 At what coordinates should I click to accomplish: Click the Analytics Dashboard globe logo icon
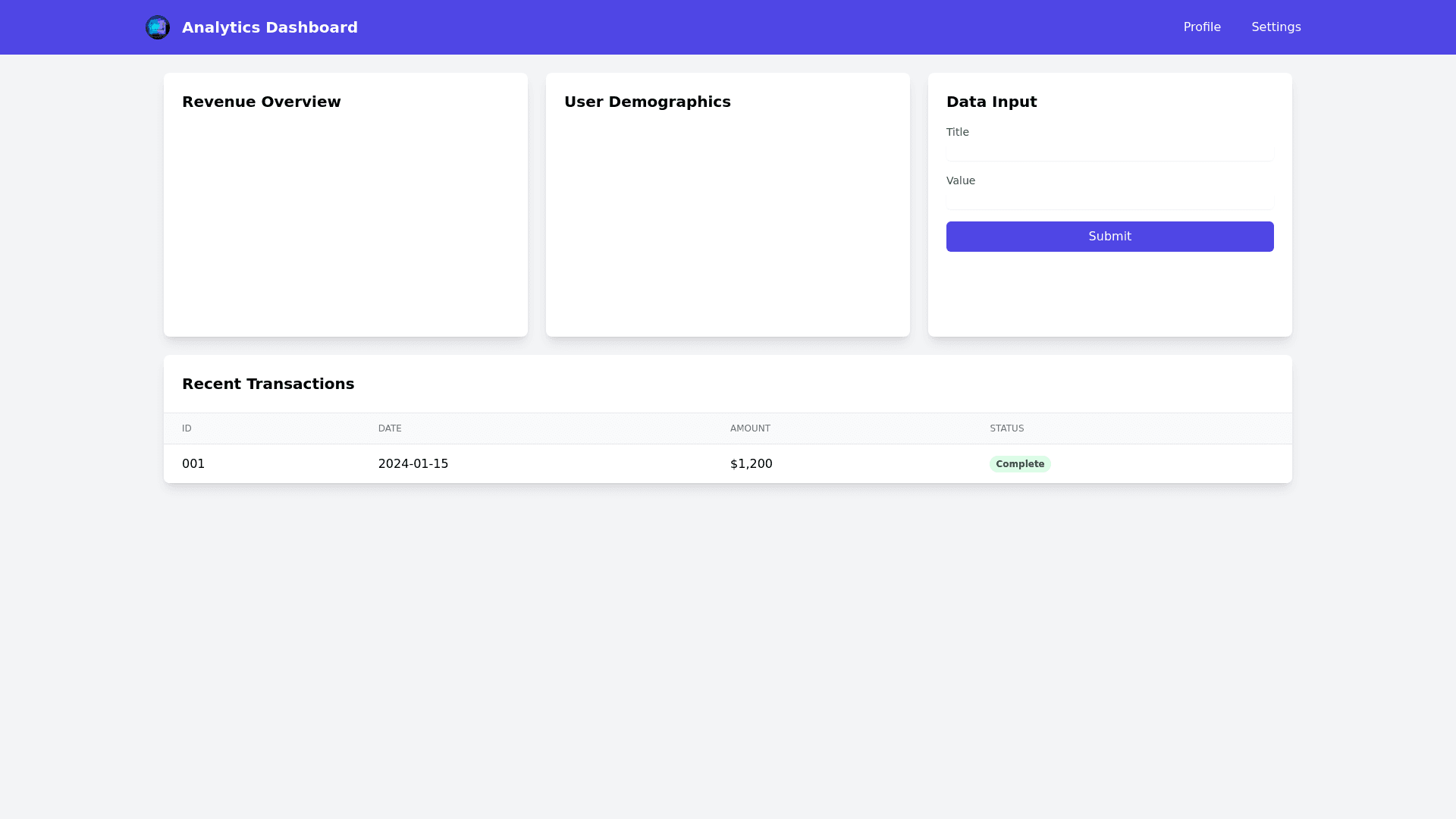click(x=158, y=27)
